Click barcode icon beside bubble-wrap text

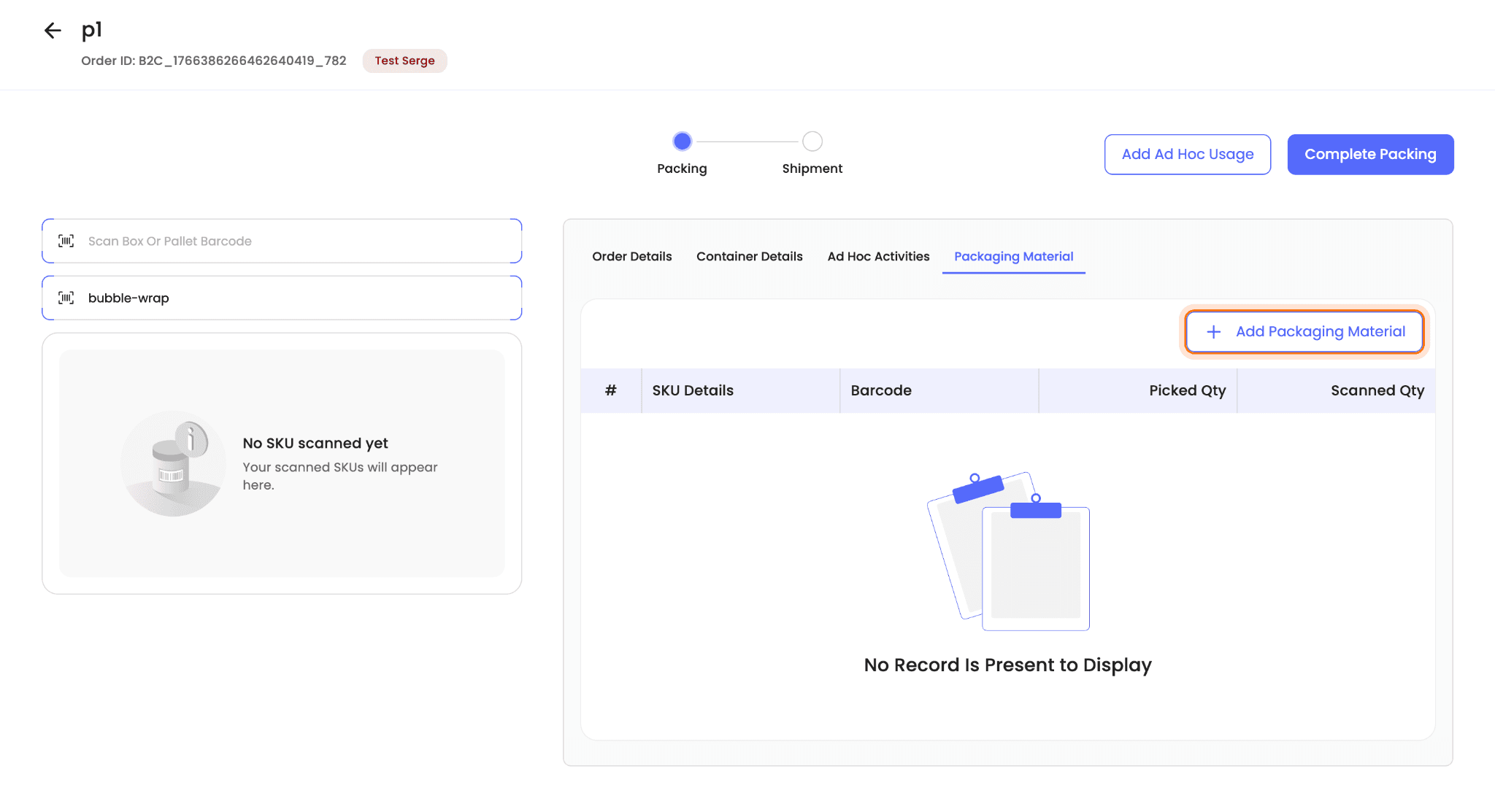[x=66, y=298]
